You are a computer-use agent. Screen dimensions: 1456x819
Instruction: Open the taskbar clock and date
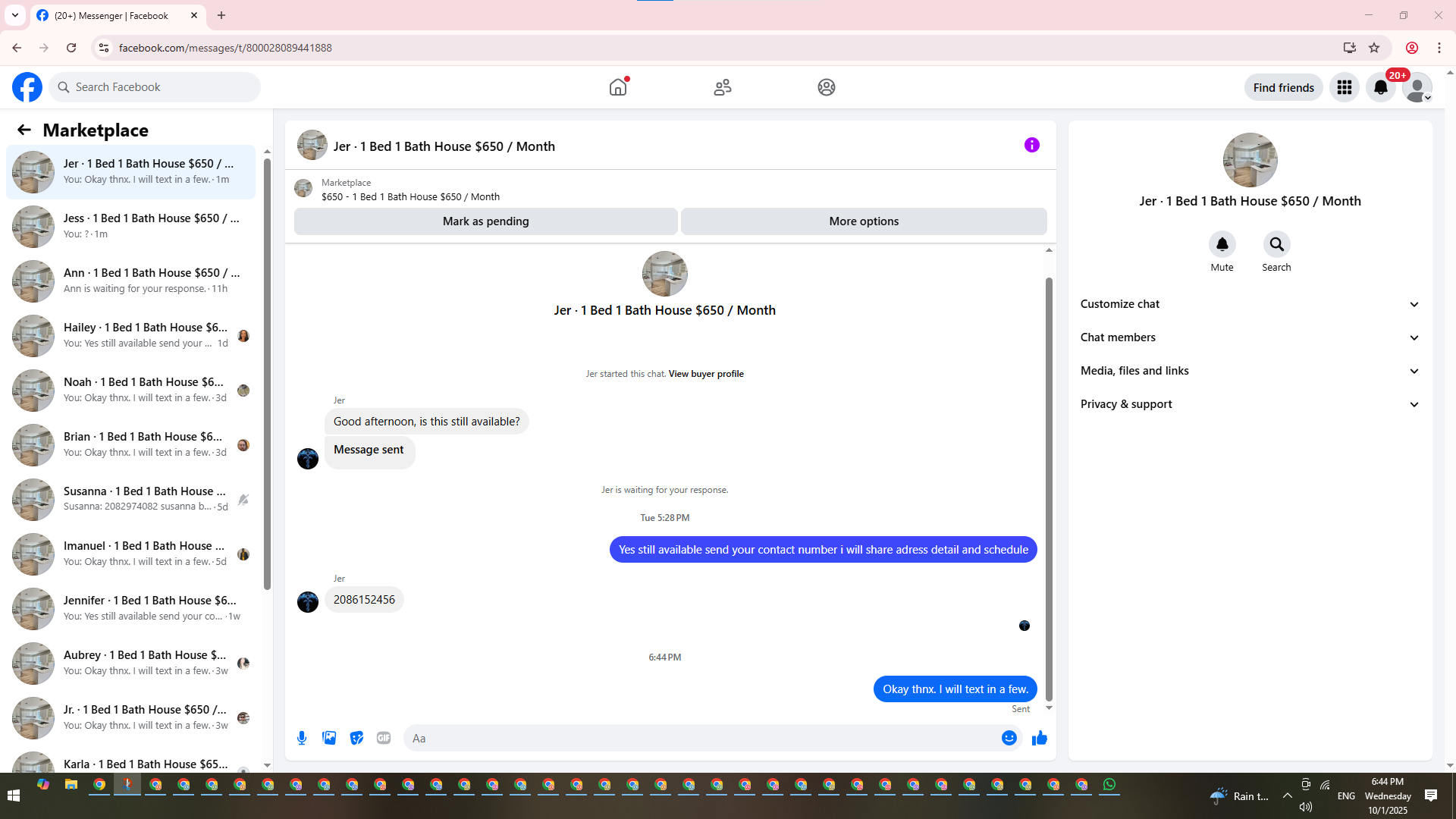click(x=1388, y=795)
